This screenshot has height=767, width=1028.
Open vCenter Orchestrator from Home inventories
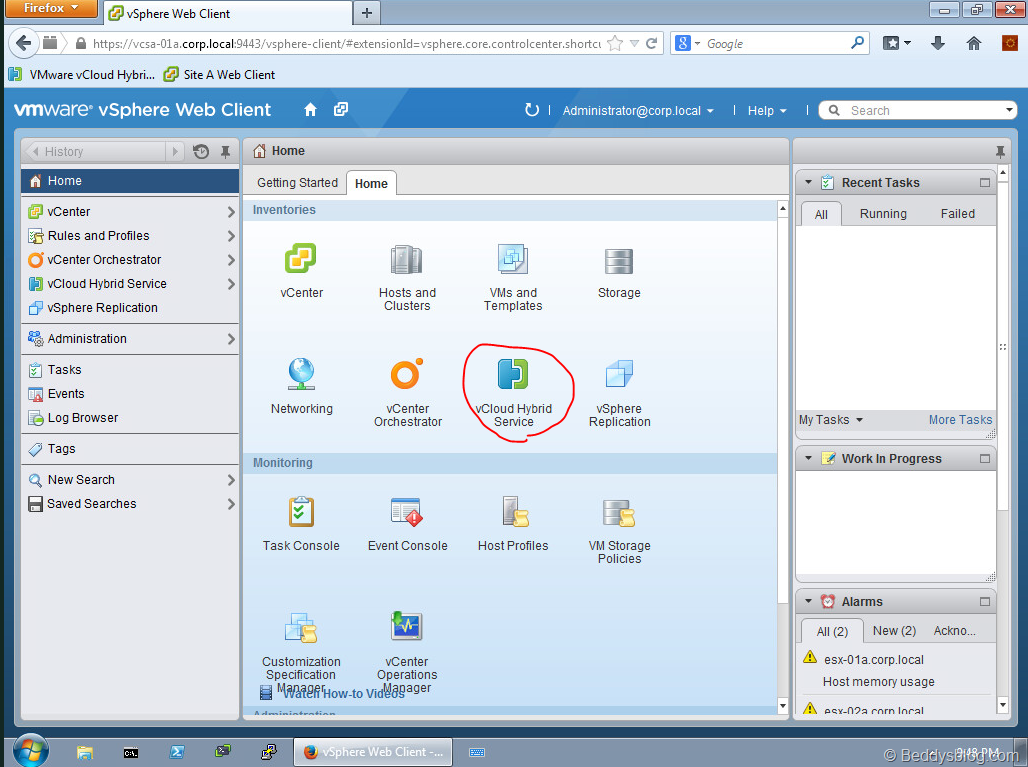tap(406, 374)
